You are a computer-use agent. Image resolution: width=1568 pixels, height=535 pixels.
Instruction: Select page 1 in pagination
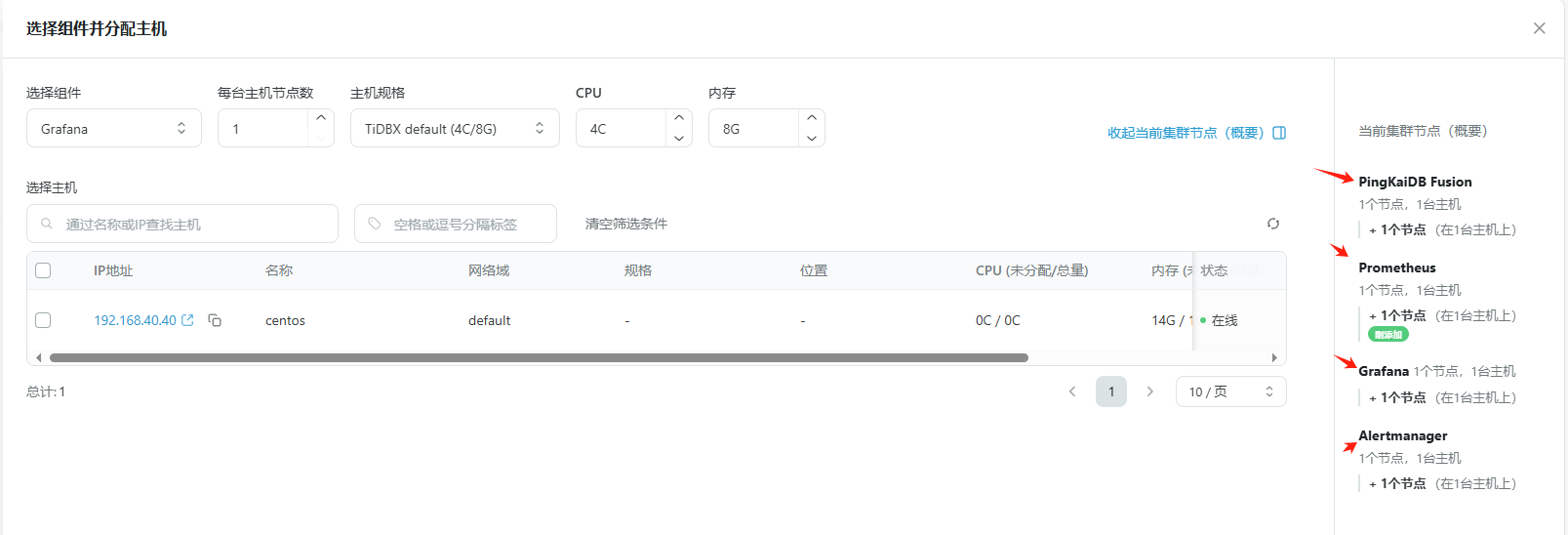pyautogui.click(x=1111, y=391)
